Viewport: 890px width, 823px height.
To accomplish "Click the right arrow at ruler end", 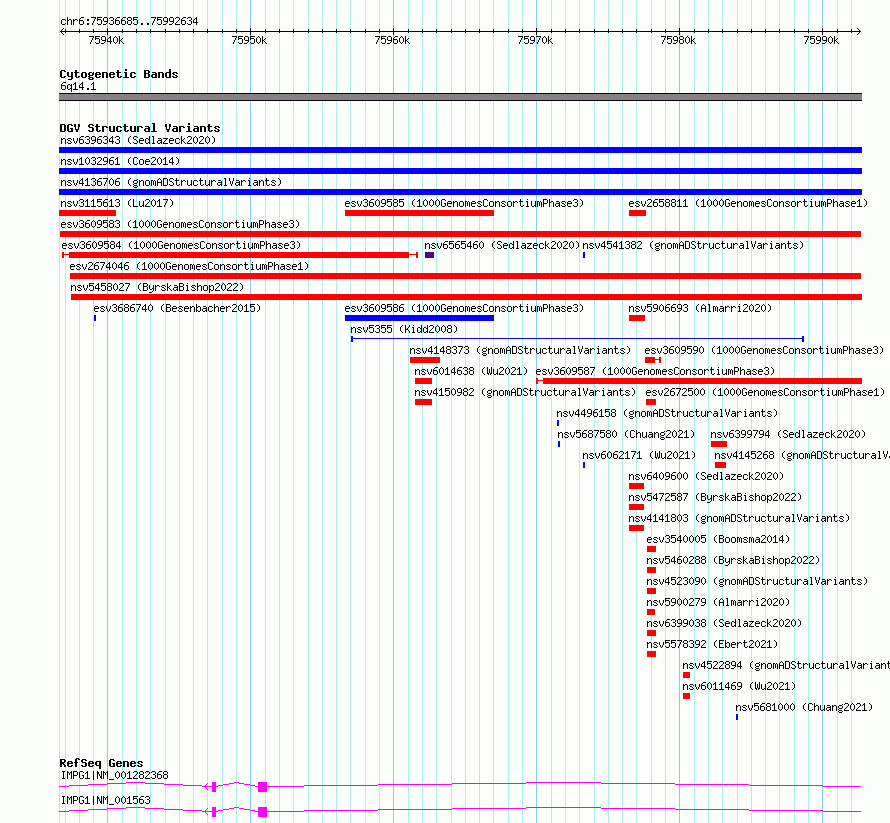I will (858, 32).
